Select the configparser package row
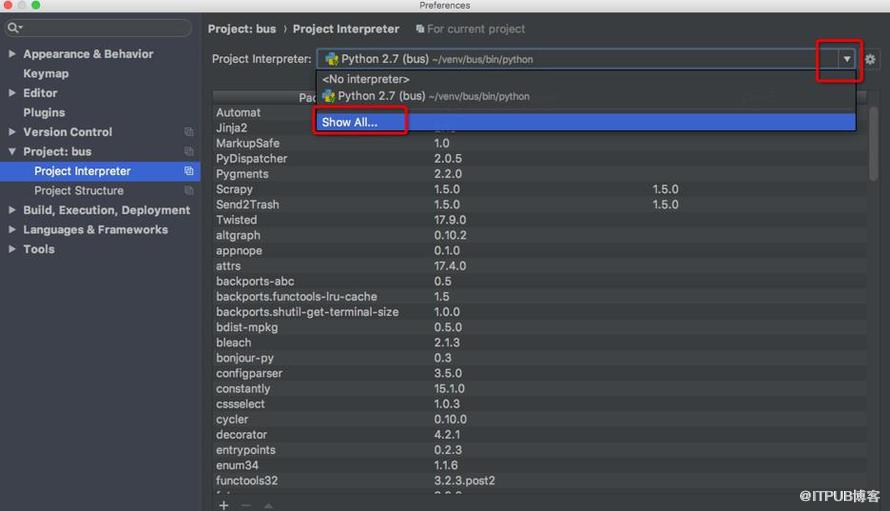 (539, 373)
